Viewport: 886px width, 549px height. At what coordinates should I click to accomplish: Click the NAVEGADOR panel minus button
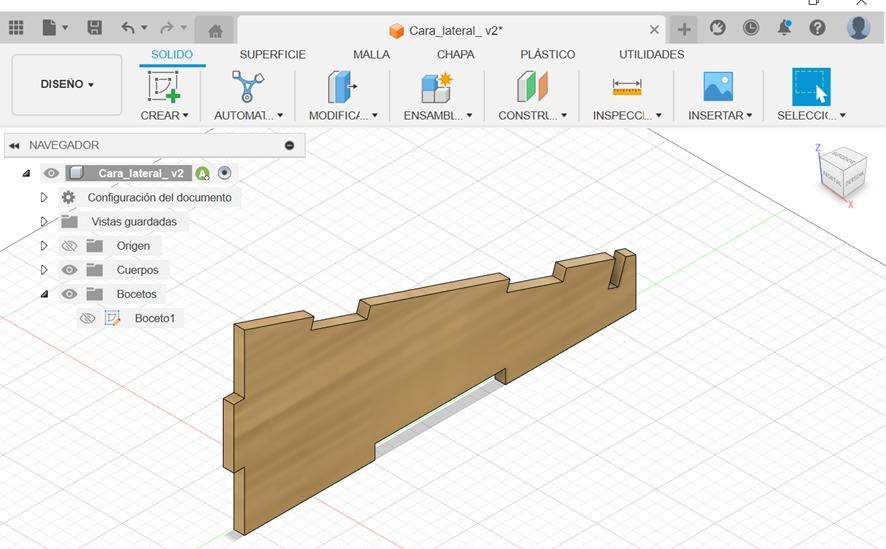289,145
